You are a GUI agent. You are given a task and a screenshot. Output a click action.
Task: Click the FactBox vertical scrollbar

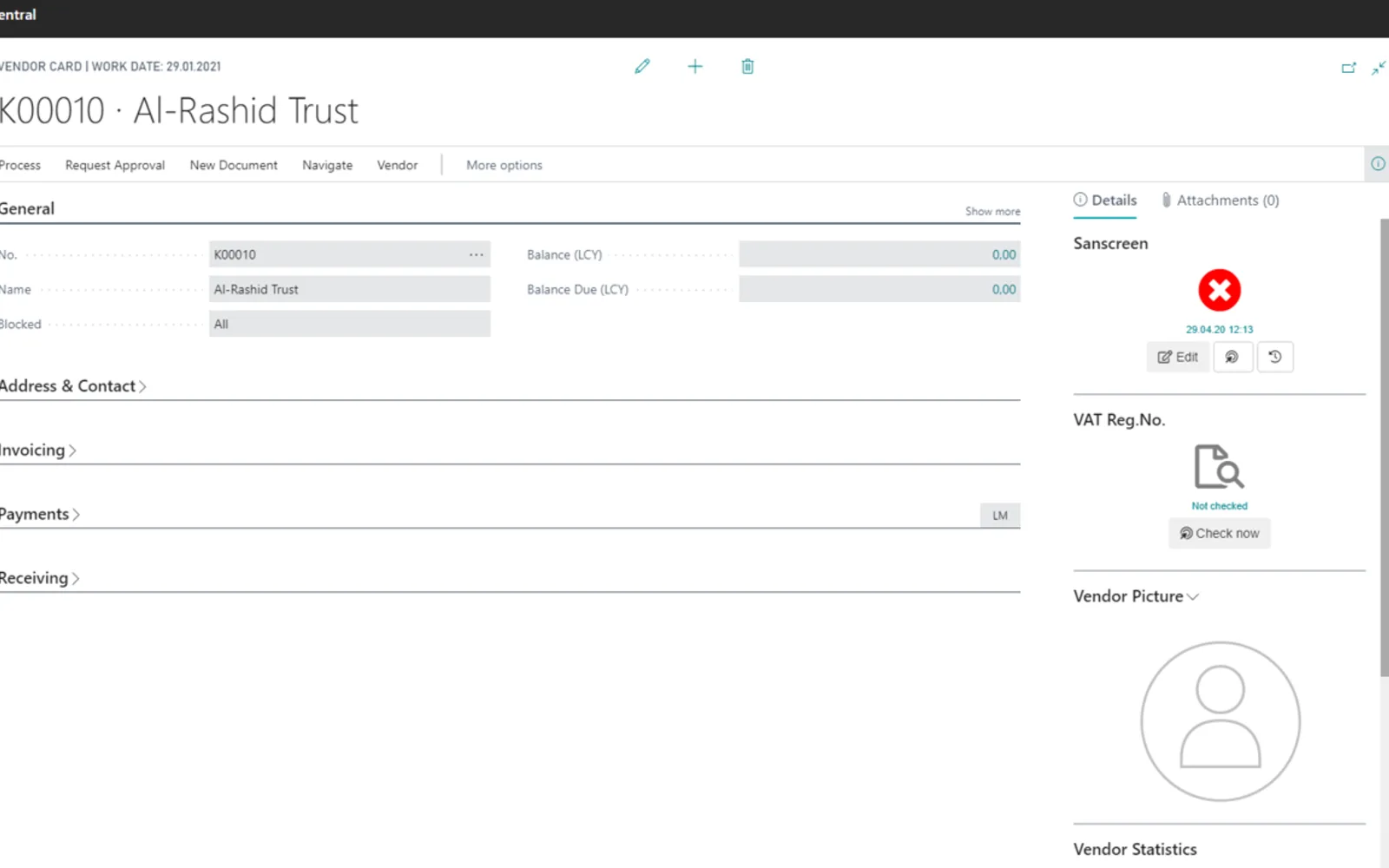[x=1384, y=447]
